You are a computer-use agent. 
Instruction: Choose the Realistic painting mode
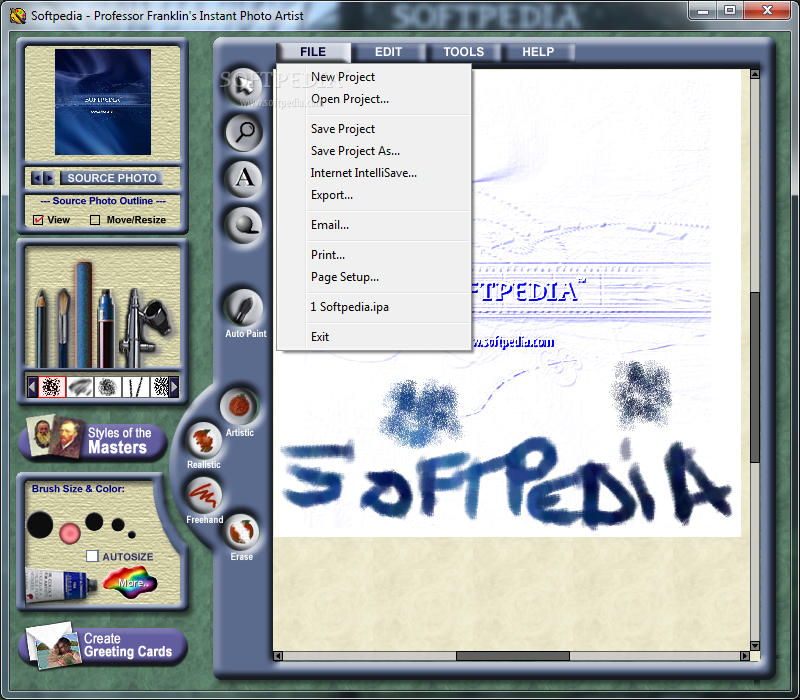[204, 440]
